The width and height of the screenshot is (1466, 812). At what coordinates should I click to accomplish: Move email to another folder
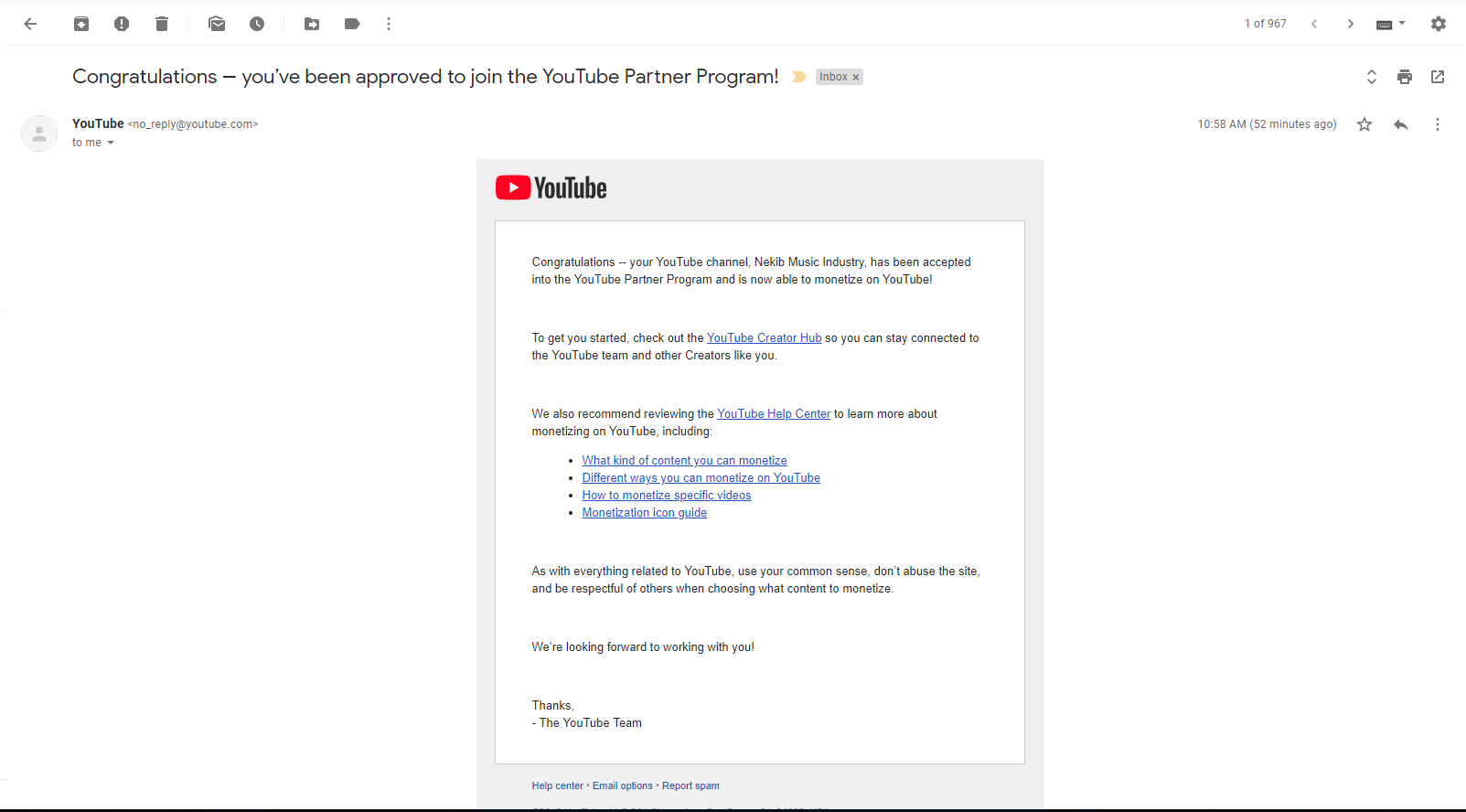pos(312,24)
